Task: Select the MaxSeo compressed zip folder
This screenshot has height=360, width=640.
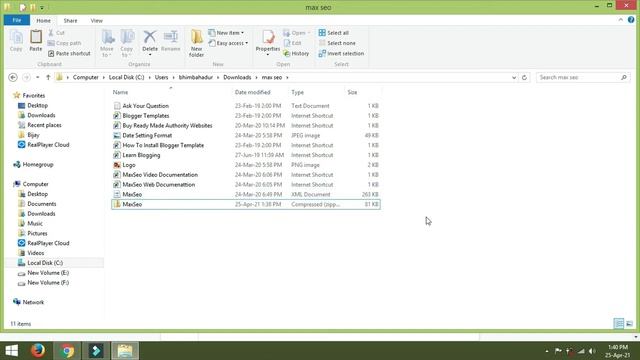Action: click(x=246, y=204)
